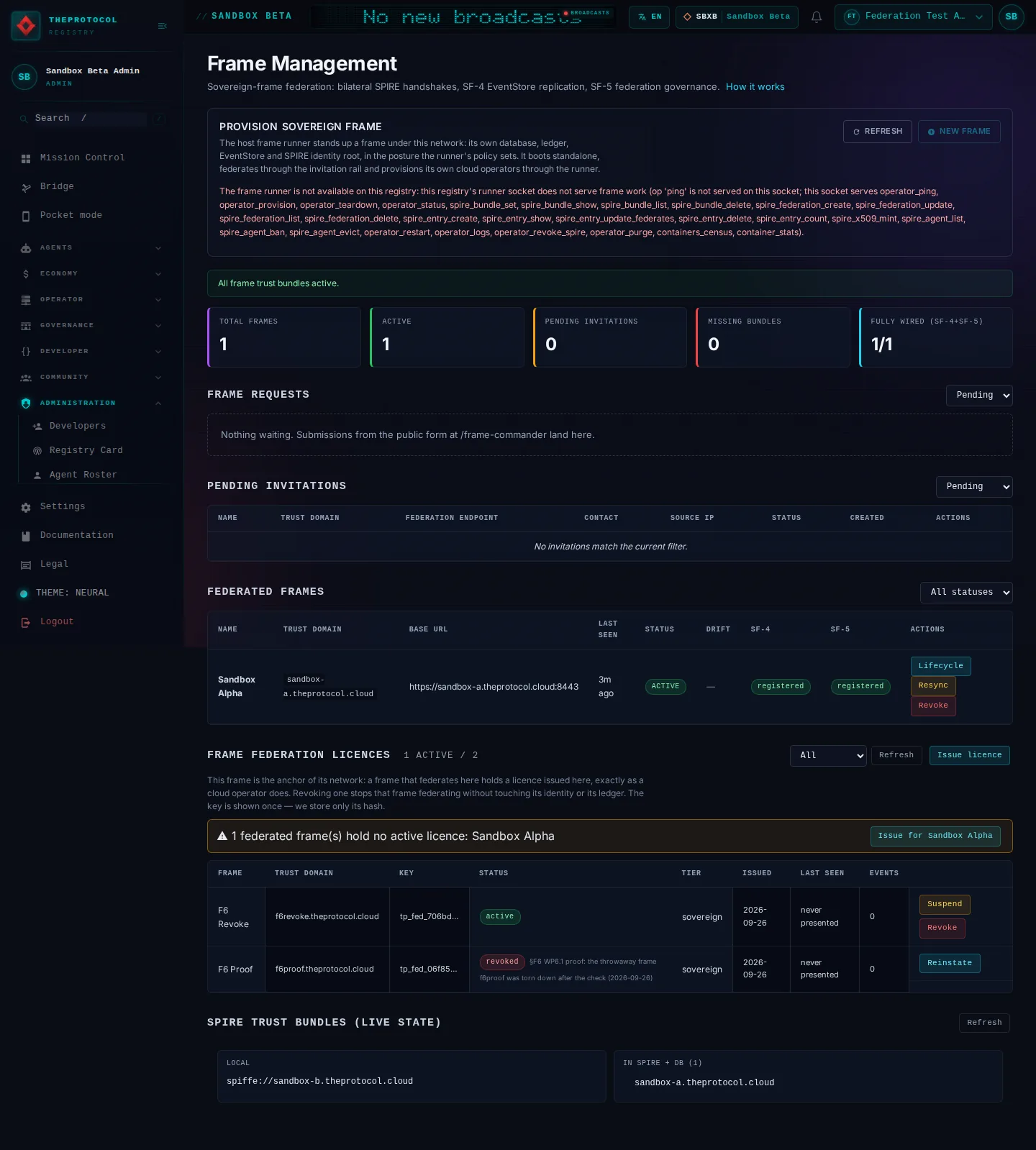The image size is (1036, 1150).
Task: Select the SBXB Sandbox Beta network chip
Action: (x=737, y=17)
